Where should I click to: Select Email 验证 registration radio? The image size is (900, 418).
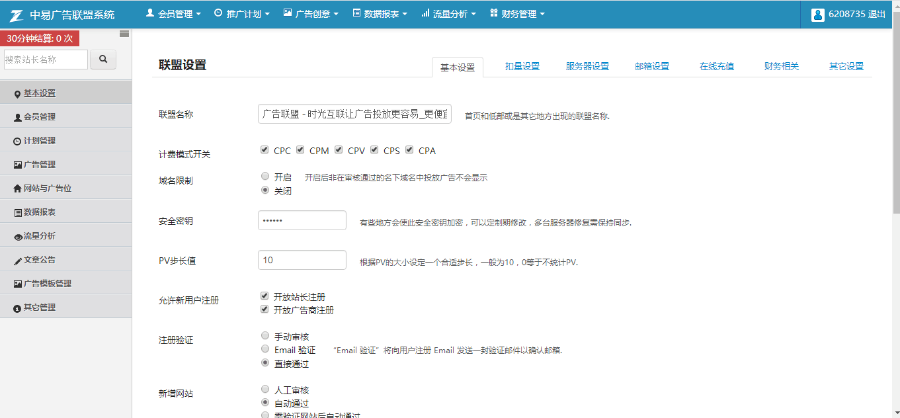pyautogui.click(x=265, y=349)
